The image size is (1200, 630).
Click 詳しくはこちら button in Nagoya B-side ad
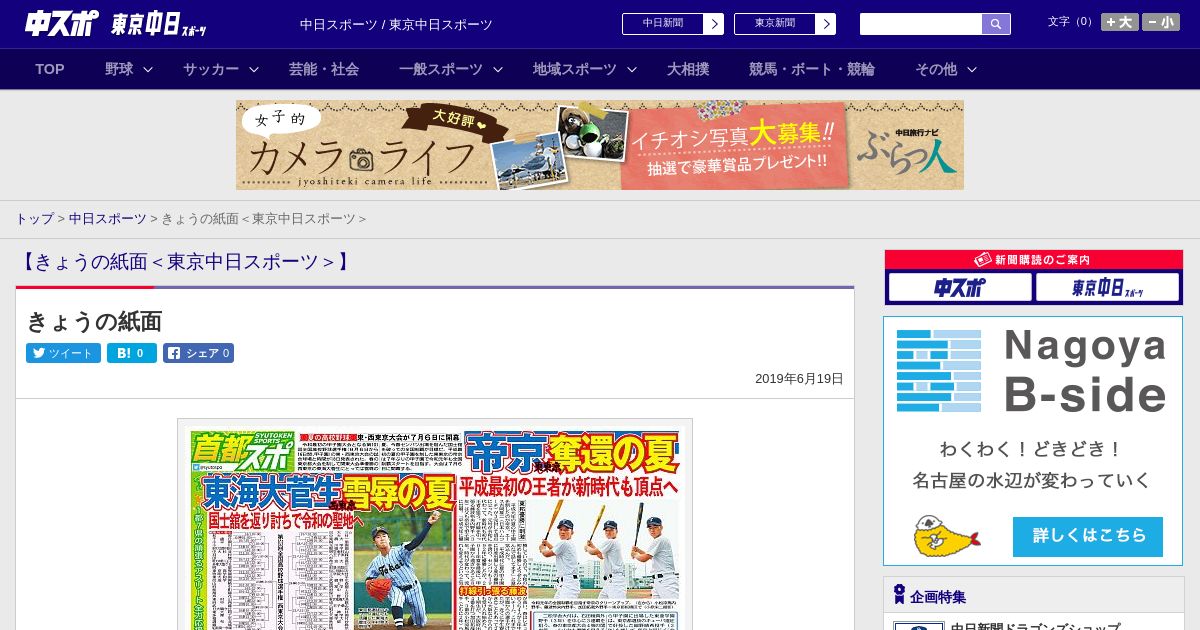point(1088,536)
